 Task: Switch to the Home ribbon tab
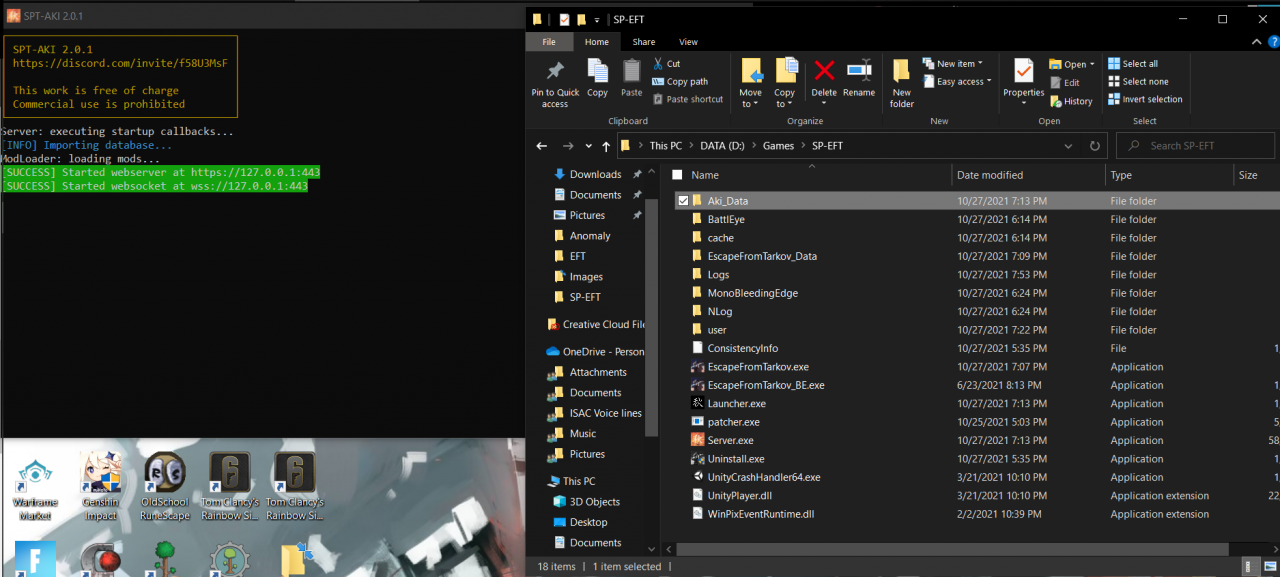[597, 42]
